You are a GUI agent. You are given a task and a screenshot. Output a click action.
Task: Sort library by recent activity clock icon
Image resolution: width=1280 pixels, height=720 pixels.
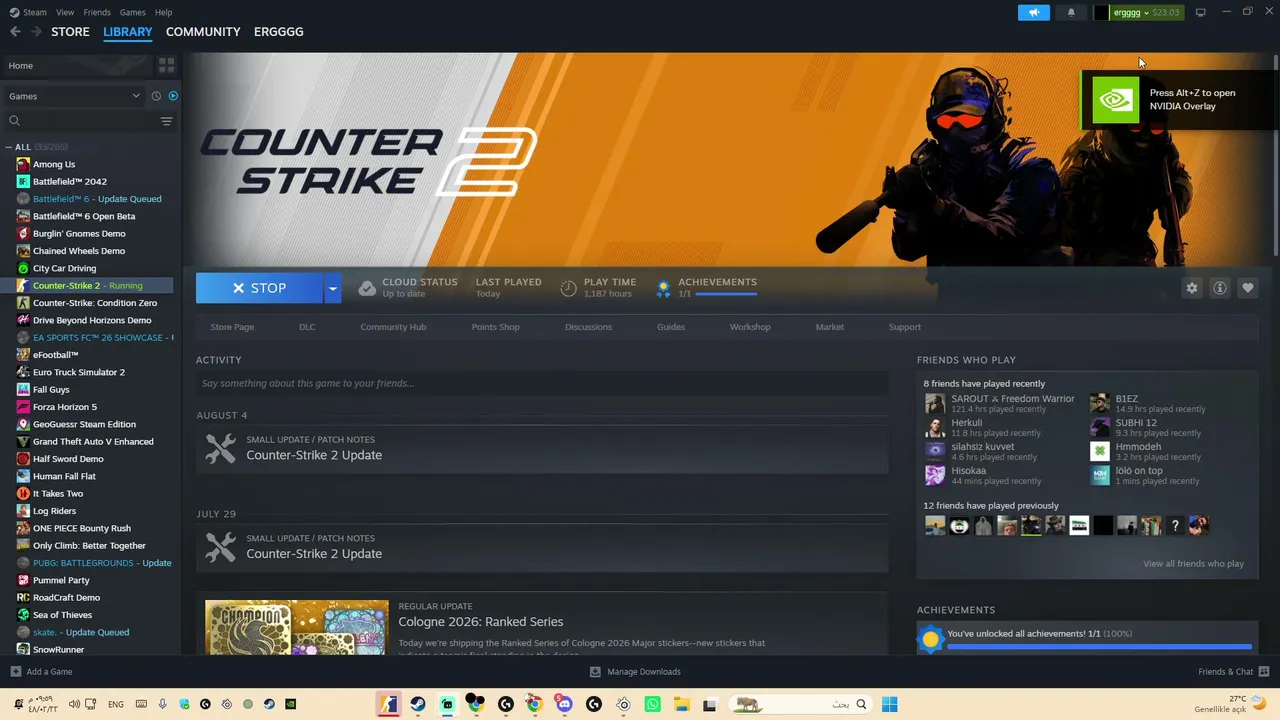tap(156, 96)
